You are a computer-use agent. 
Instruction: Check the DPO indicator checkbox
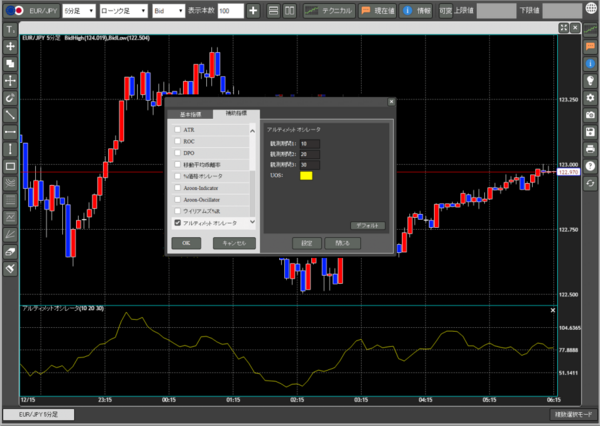(178, 153)
